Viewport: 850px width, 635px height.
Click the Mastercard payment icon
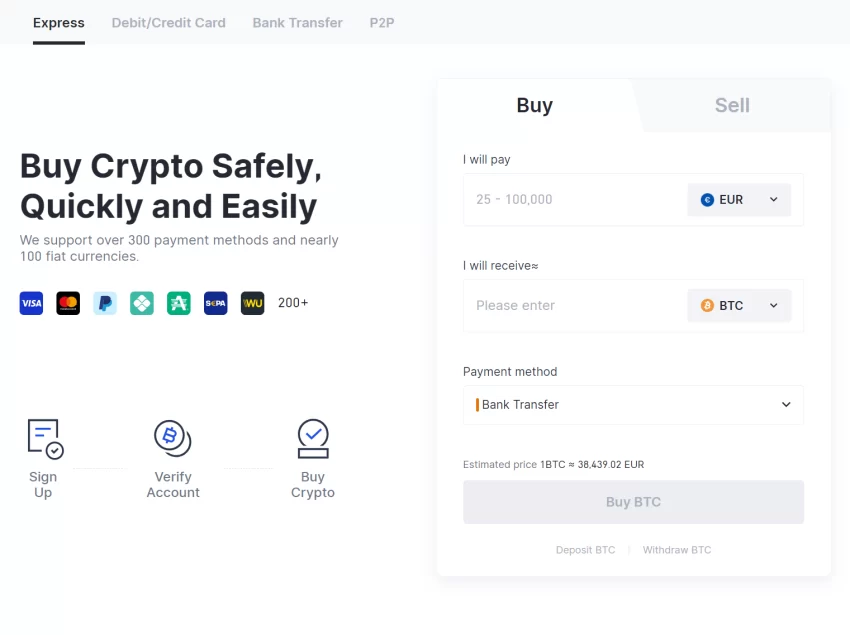[x=68, y=303]
